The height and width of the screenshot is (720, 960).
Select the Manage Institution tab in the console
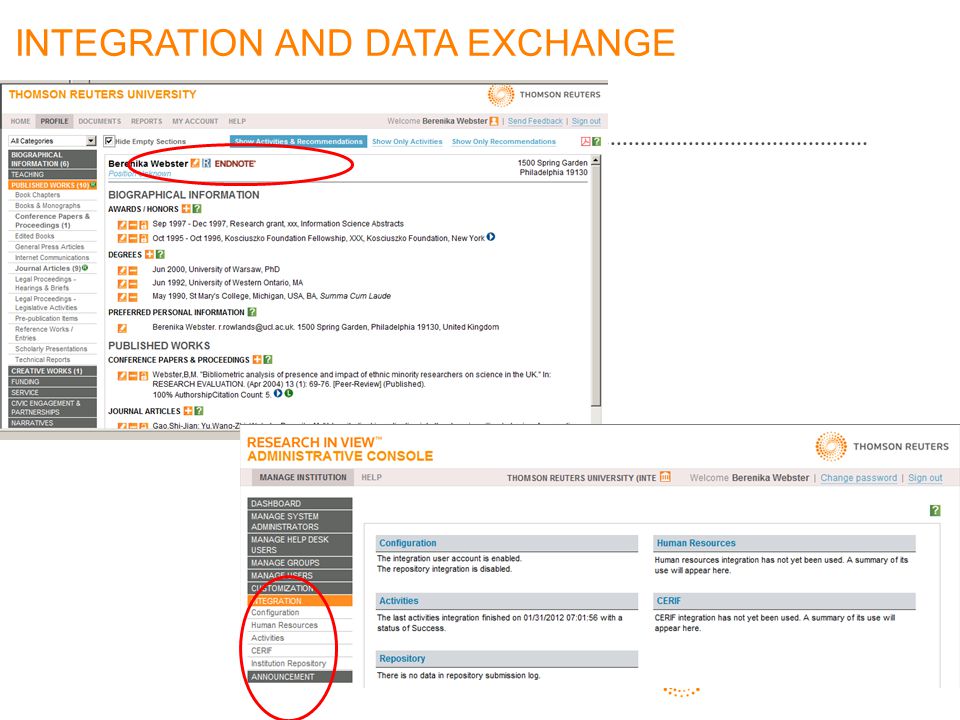303,477
